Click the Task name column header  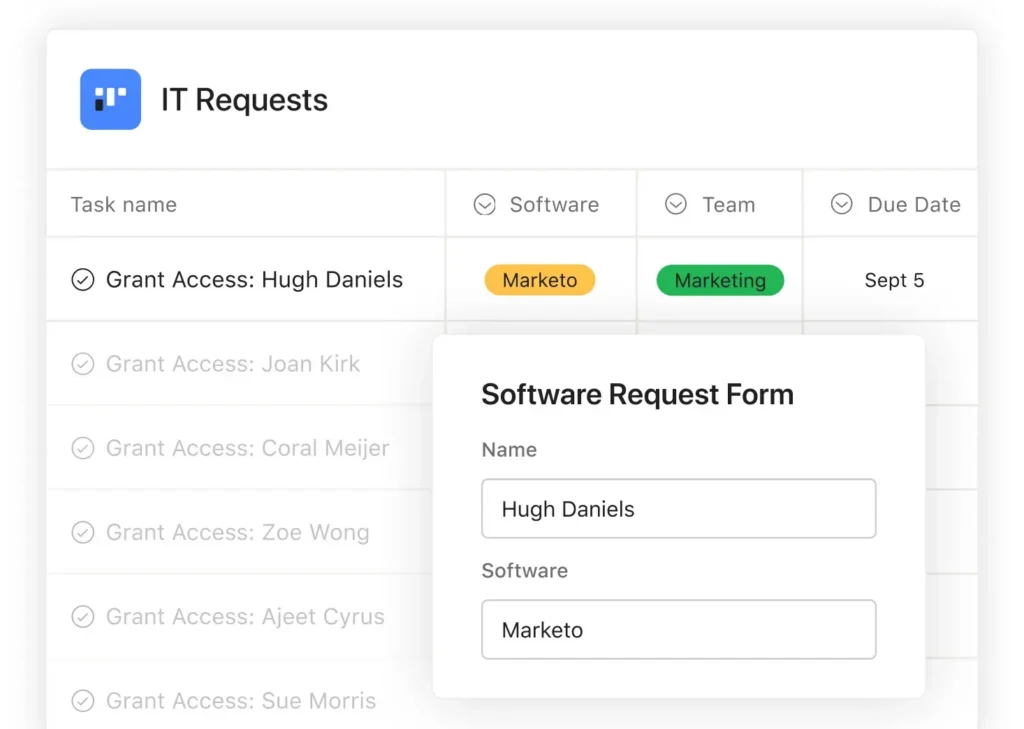[x=124, y=204]
